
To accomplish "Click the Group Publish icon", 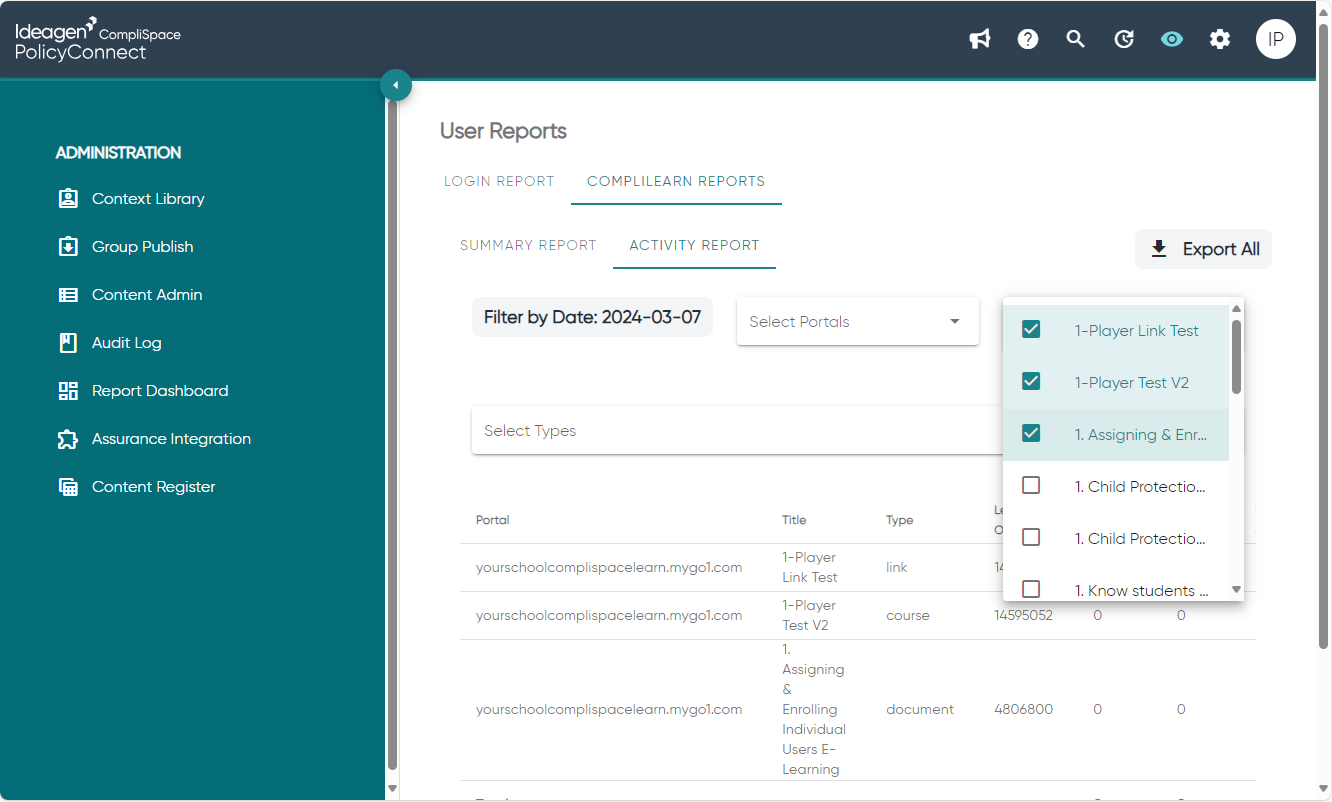I will coord(68,246).
